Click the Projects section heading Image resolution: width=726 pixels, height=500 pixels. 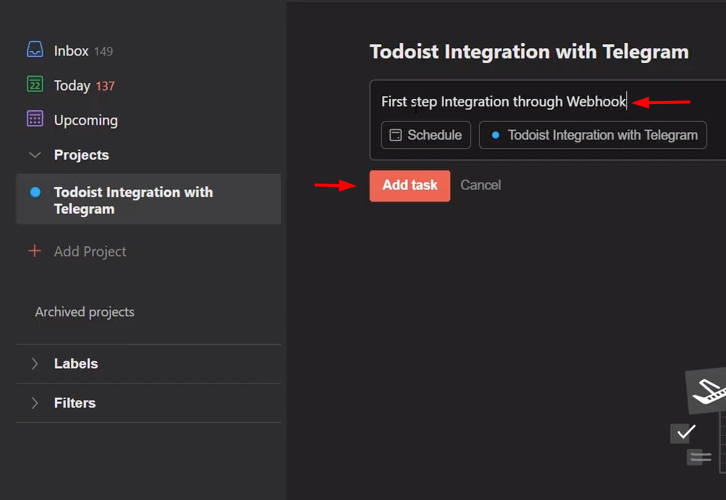pyautogui.click(x=81, y=155)
